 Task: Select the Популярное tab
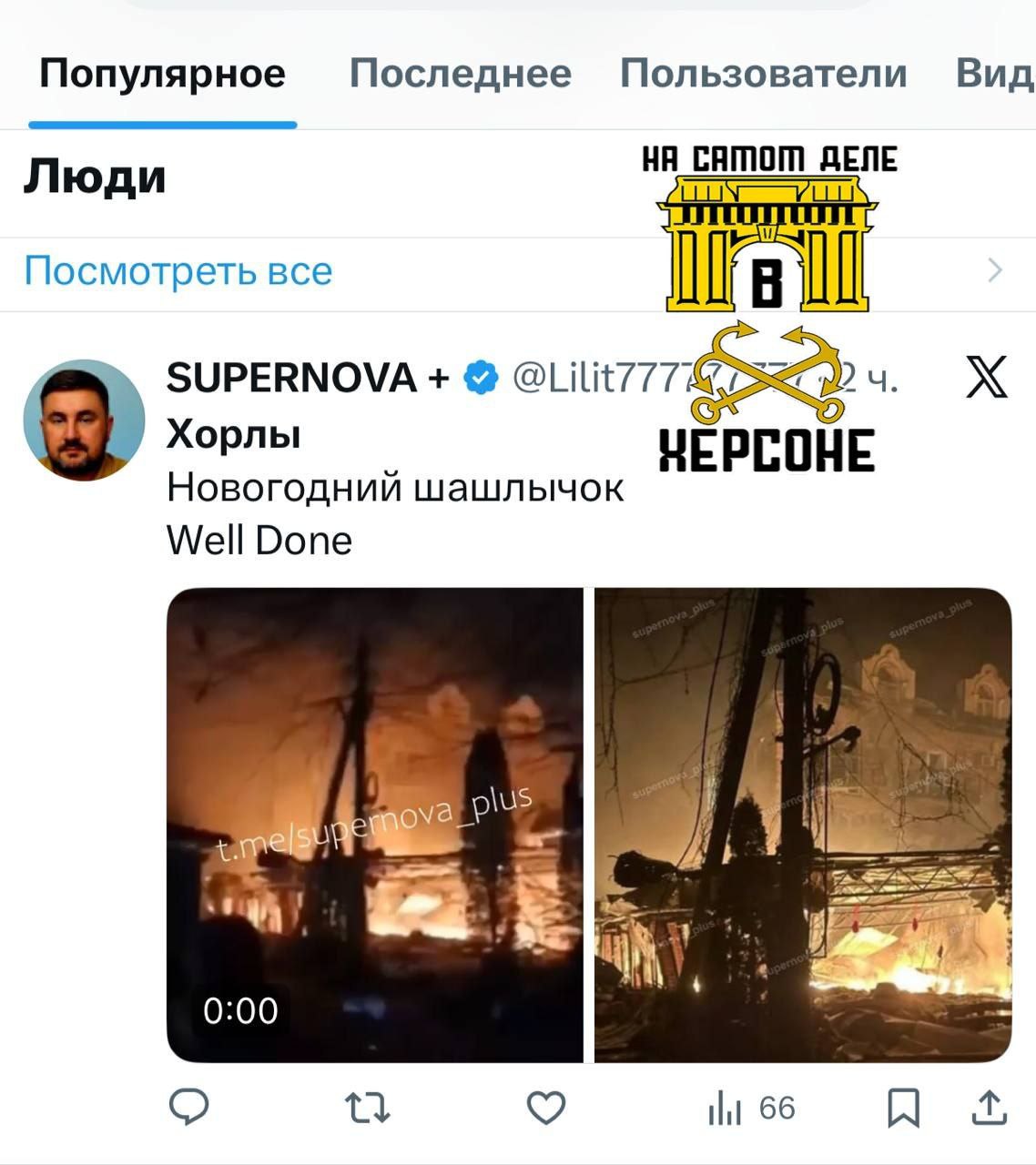tap(163, 74)
